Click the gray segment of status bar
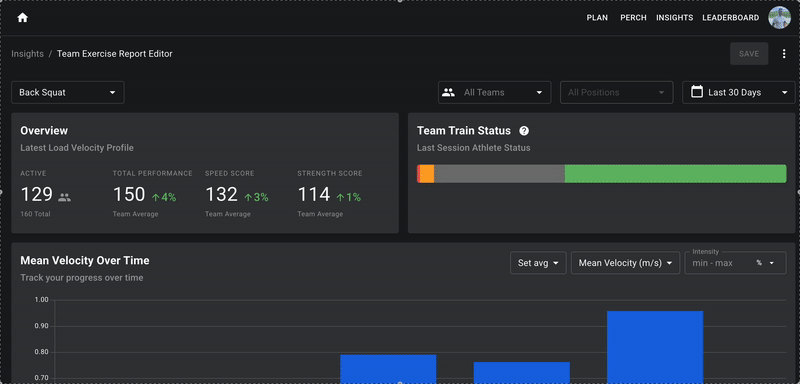800x384 pixels. pos(499,173)
